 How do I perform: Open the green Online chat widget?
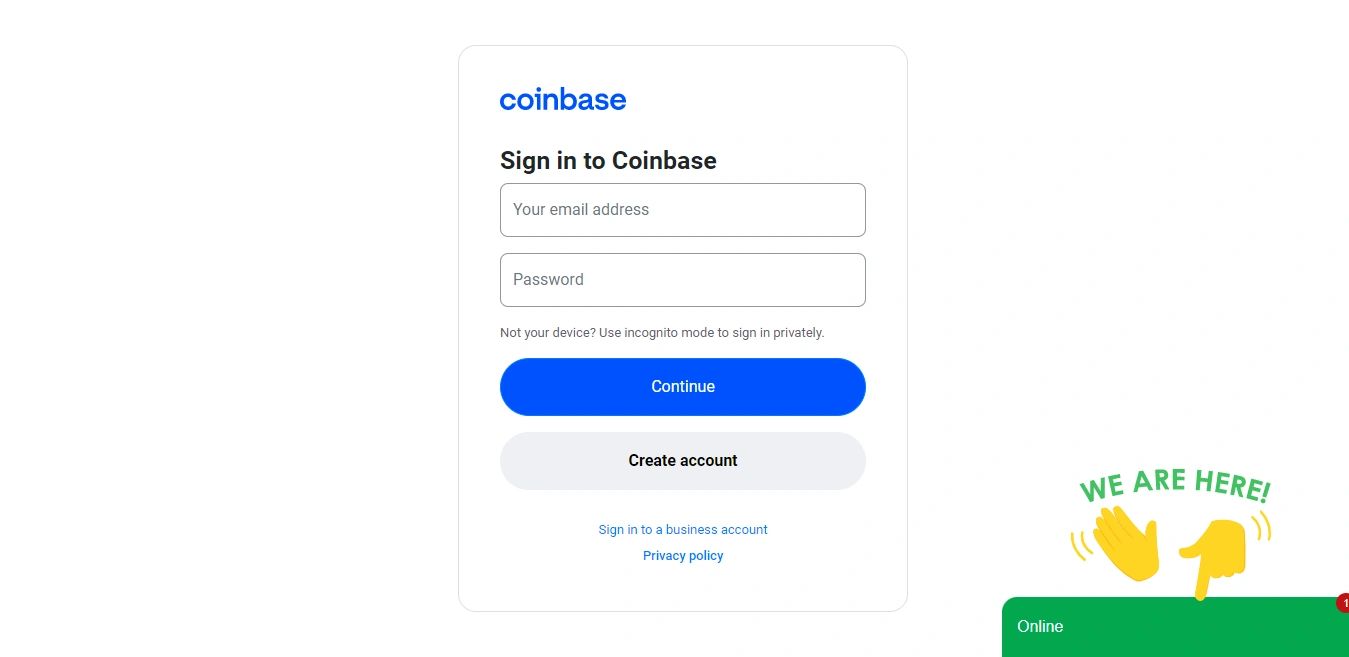pyautogui.click(x=1175, y=627)
